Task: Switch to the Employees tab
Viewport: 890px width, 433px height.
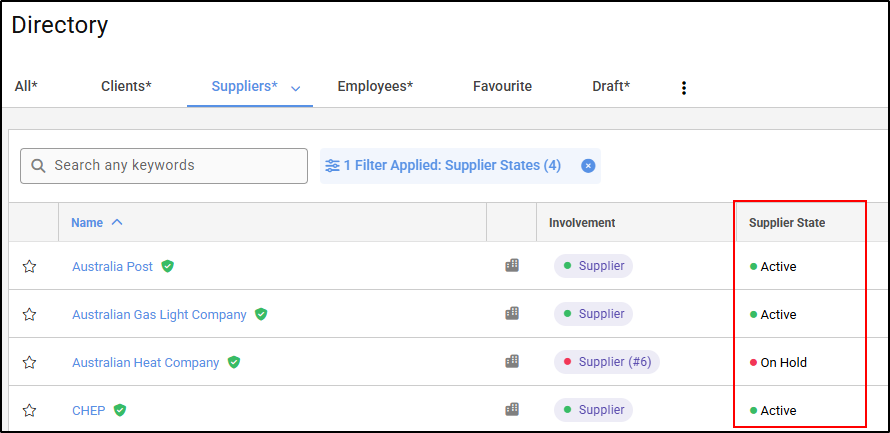Action: coord(375,87)
